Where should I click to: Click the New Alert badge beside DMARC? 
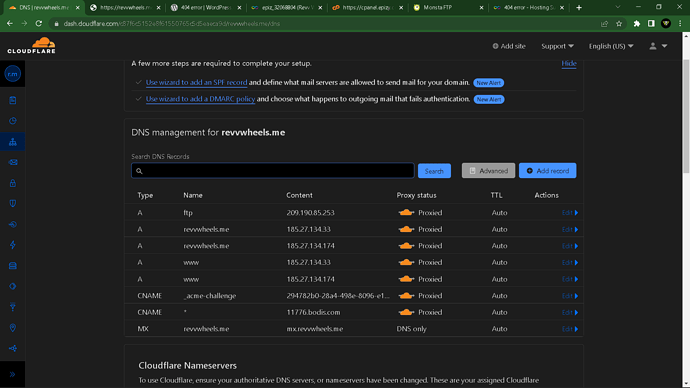(x=488, y=99)
